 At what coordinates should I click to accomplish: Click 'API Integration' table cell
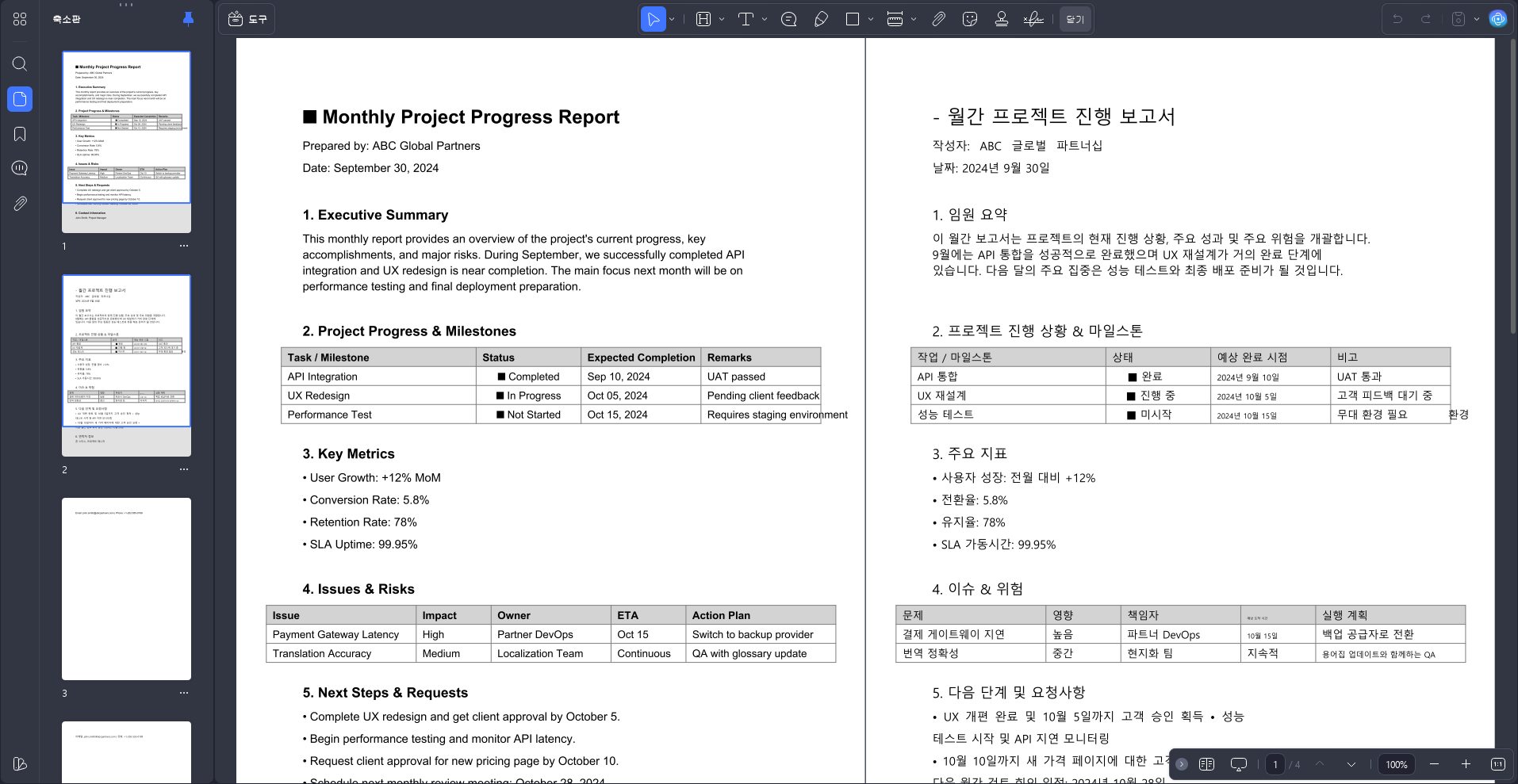coord(379,377)
